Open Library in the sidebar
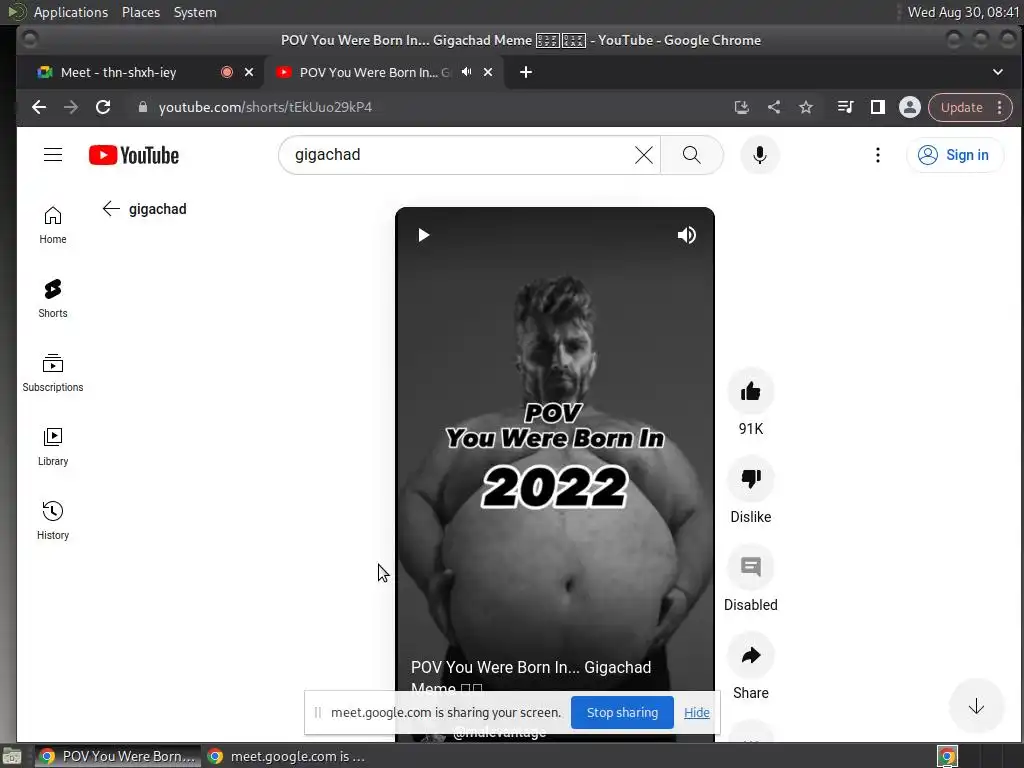This screenshot has height=768, width=1024. (53, 447)
